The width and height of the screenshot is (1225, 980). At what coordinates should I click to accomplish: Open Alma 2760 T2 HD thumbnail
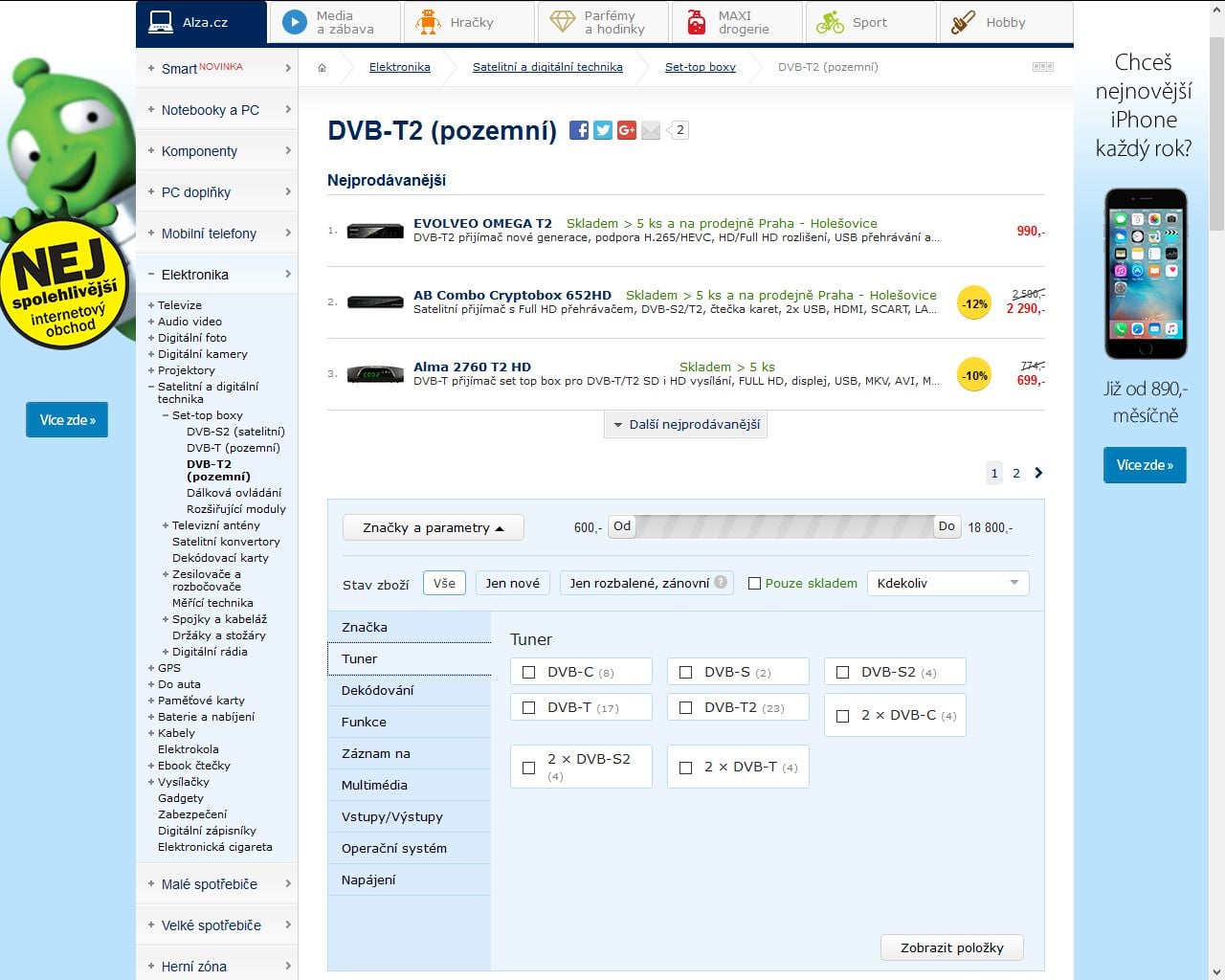point(375,374)
